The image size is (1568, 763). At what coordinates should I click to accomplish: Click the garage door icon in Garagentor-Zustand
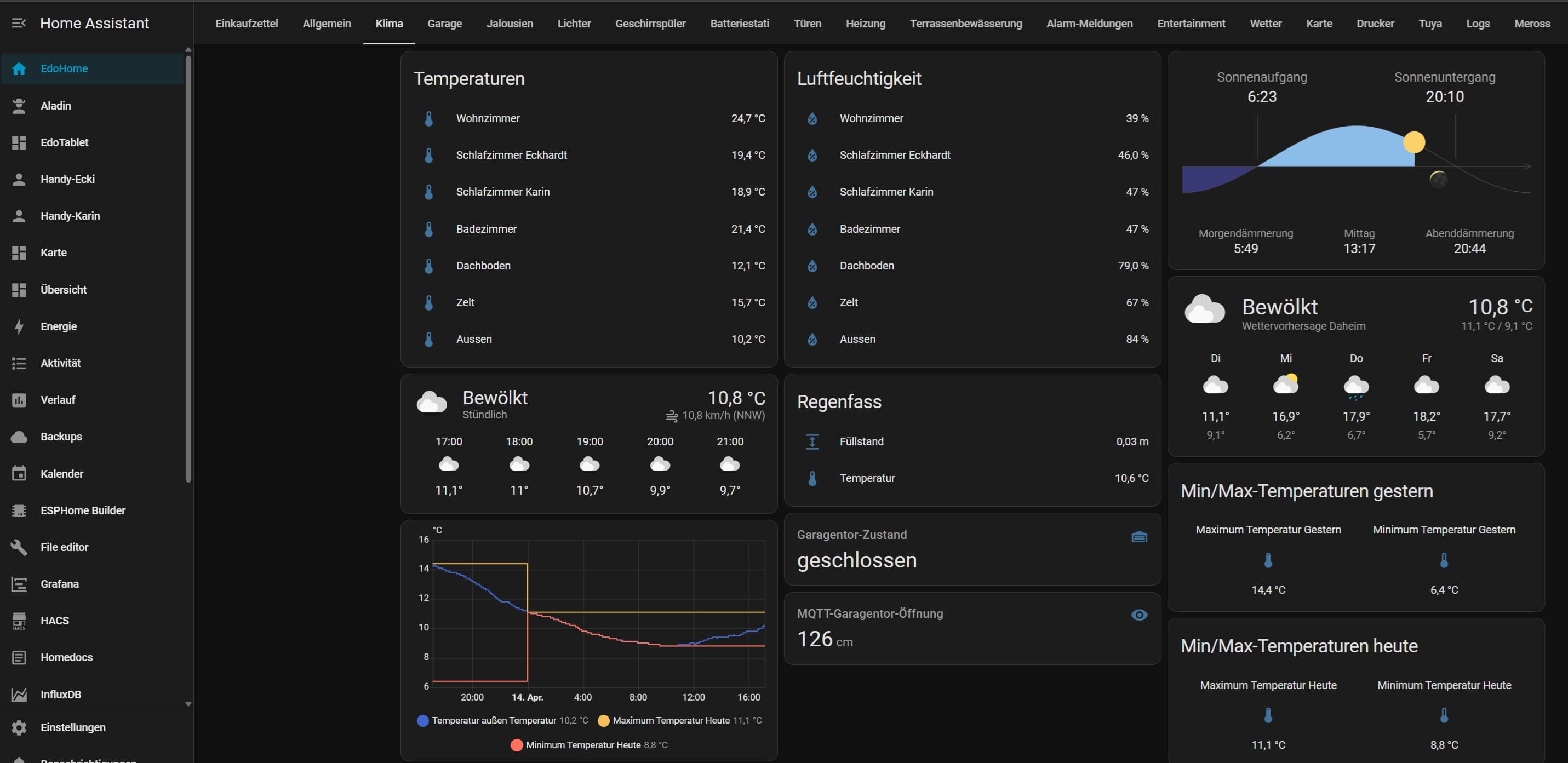1139,537
